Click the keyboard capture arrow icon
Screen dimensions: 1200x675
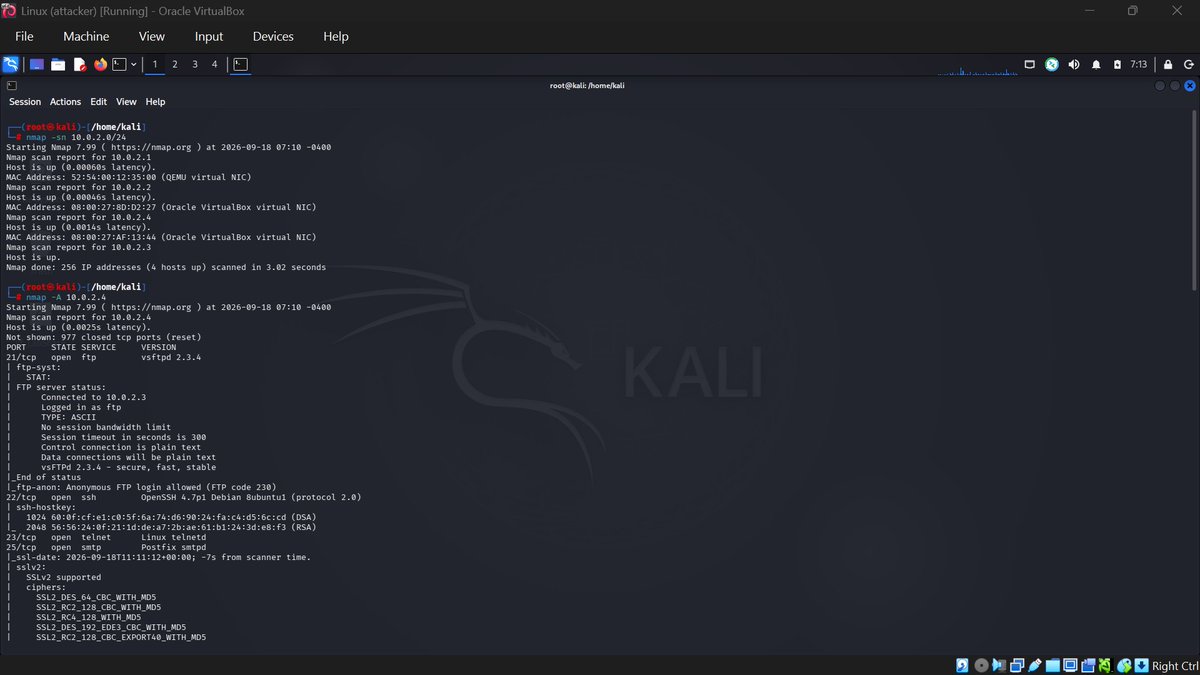coord(1141,666)
